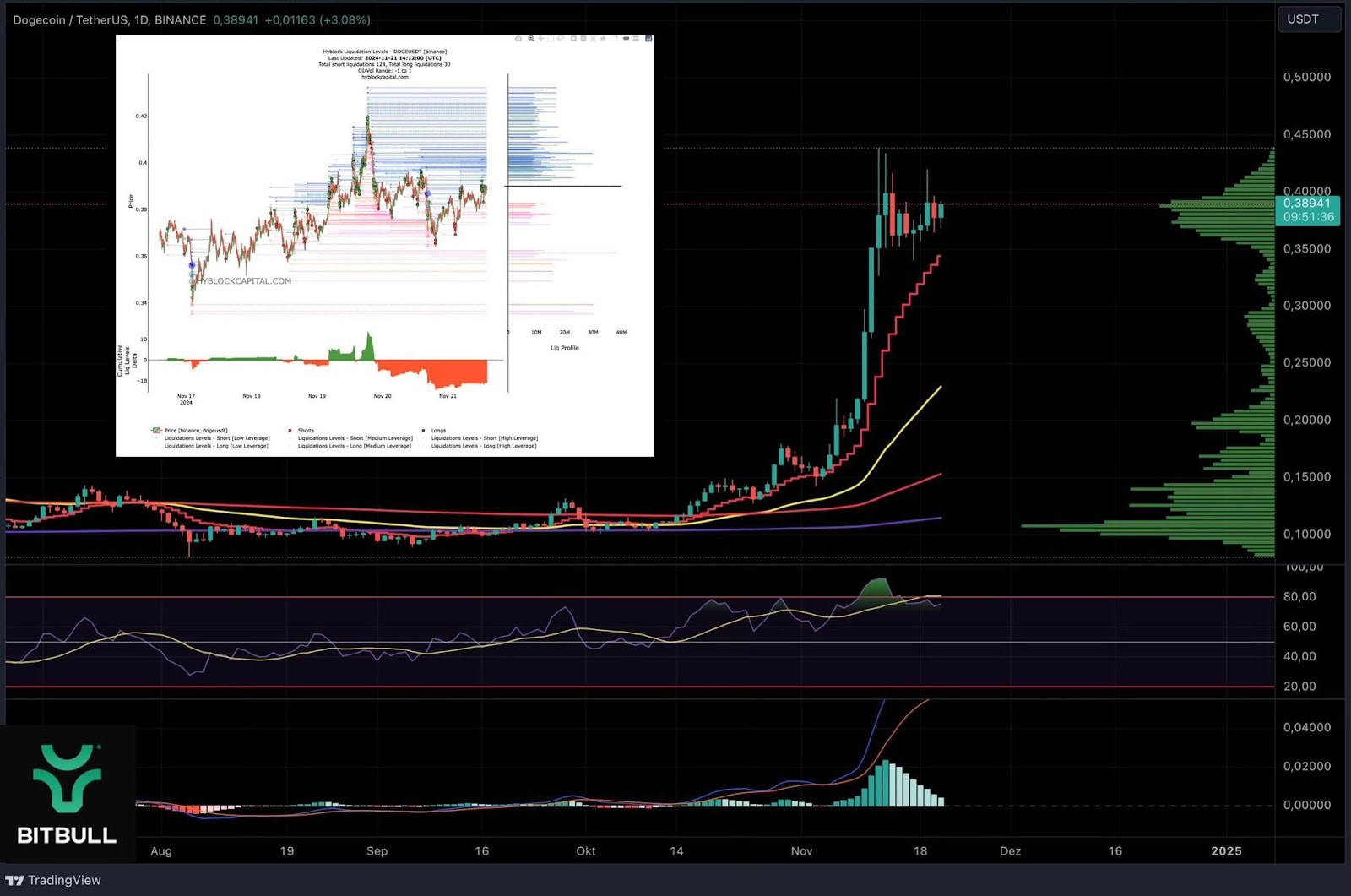Click the 0,50000 price axis label

click(x=1307, y=77)
